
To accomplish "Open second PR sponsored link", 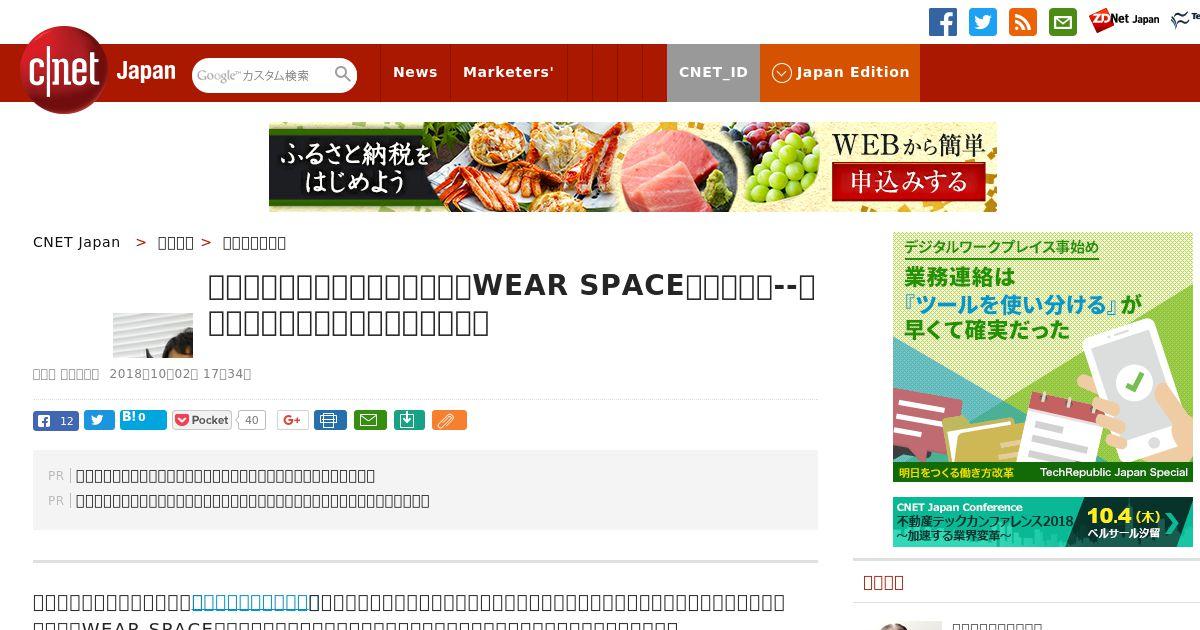I will tap(252, 500).
